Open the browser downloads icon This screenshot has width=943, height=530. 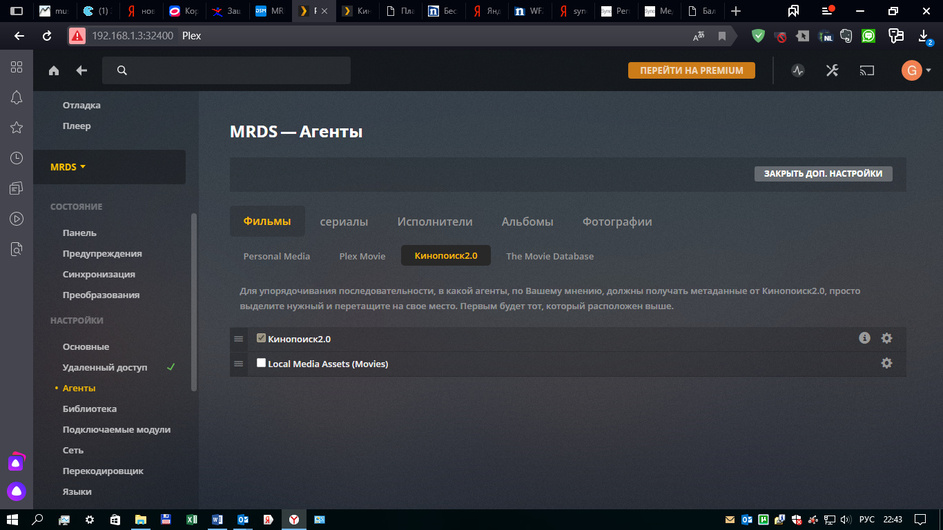pyautogui.click(x=924, y=36)
